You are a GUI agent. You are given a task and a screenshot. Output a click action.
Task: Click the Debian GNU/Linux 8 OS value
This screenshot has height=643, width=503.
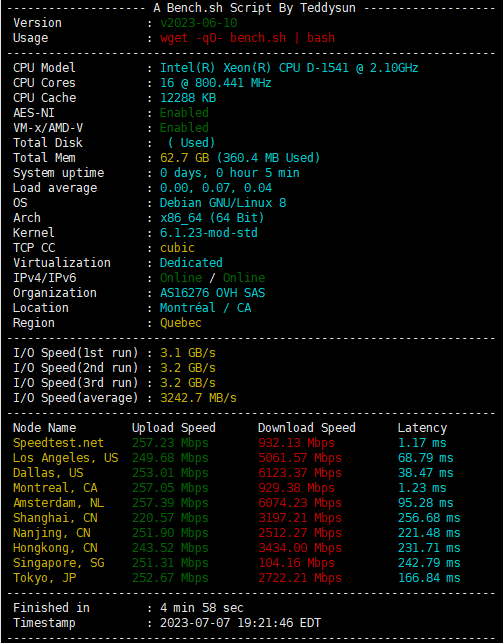pos(223,203)
